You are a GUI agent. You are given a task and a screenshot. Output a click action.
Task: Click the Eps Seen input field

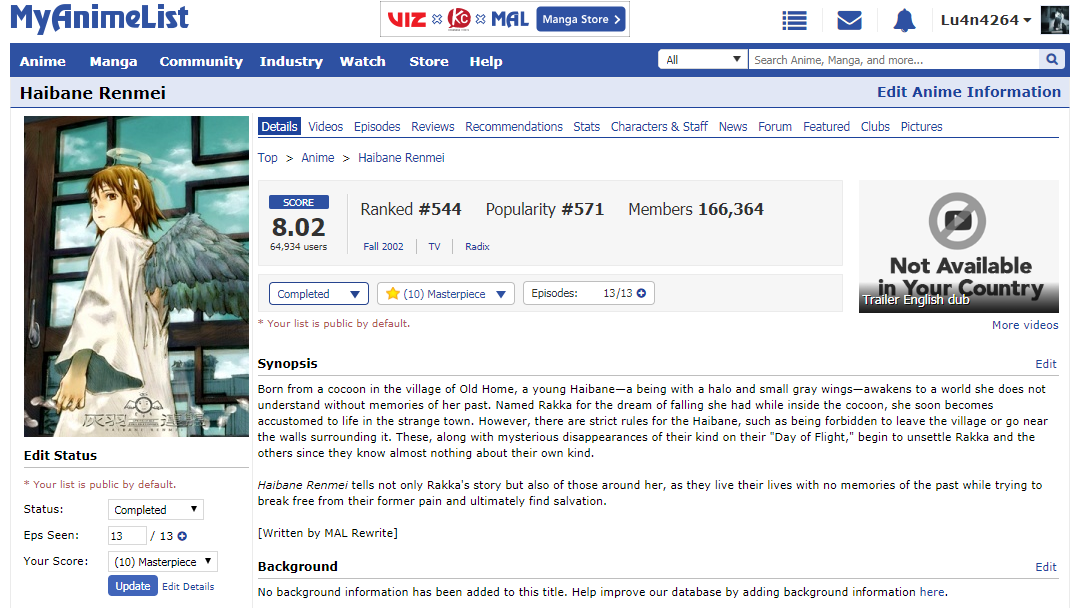[x=127, y=536]
